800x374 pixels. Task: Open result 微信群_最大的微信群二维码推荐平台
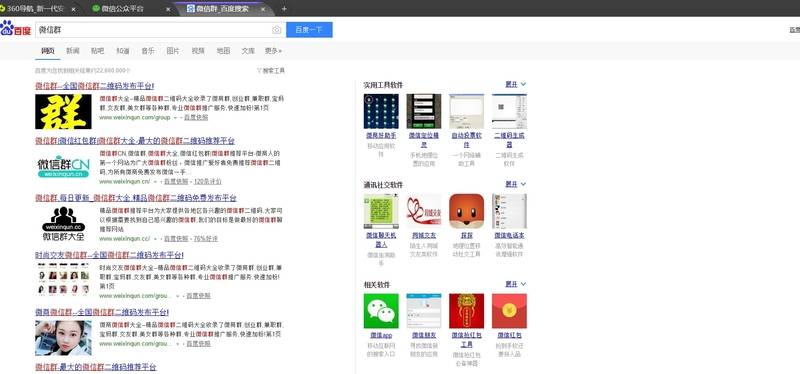(x=95, y=367)
